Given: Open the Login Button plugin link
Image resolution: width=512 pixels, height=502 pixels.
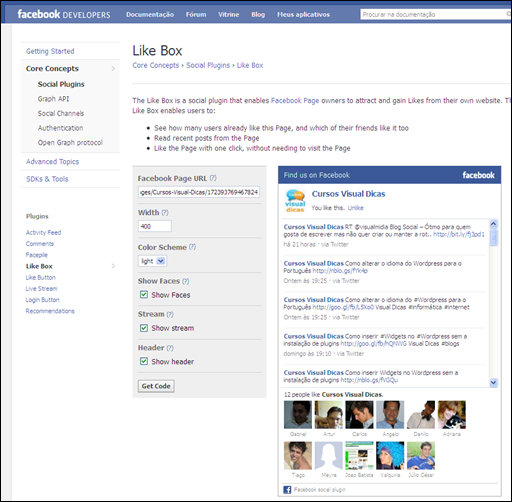Looking at the screenshot, I should click(42, 300).
